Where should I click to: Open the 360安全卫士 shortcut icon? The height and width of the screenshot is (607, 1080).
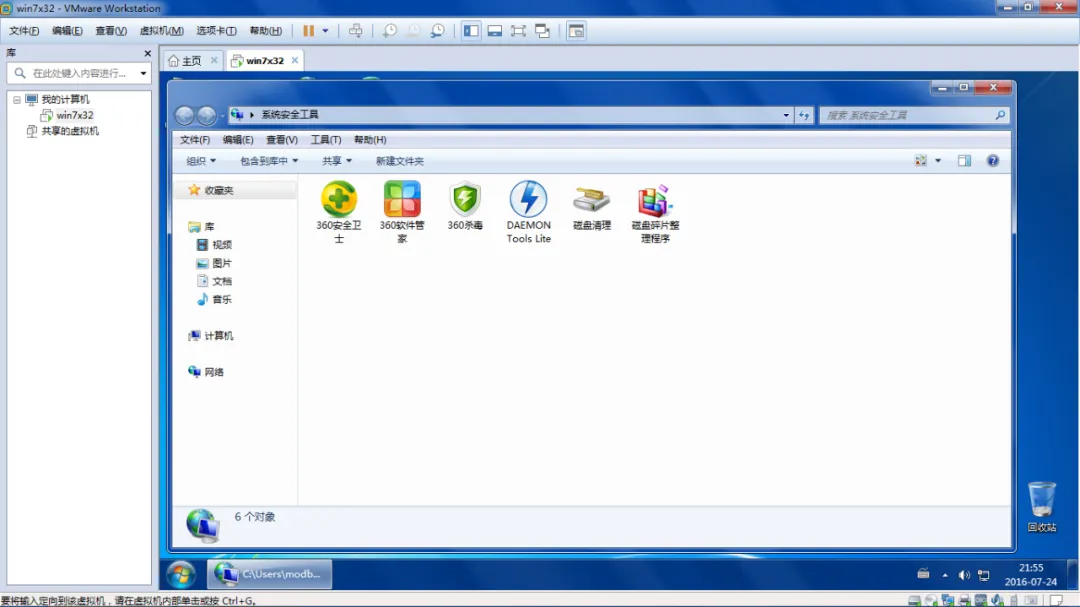(338, 199)
